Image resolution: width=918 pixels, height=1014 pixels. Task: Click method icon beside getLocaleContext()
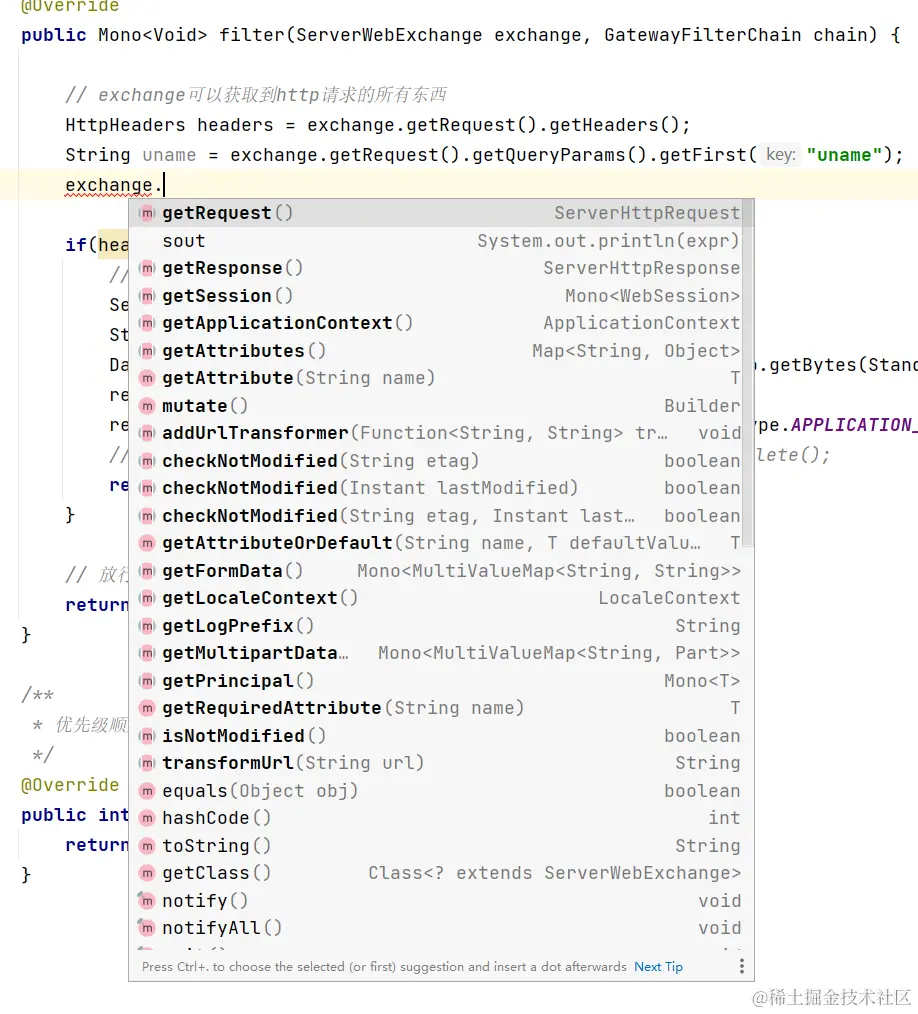147,598
